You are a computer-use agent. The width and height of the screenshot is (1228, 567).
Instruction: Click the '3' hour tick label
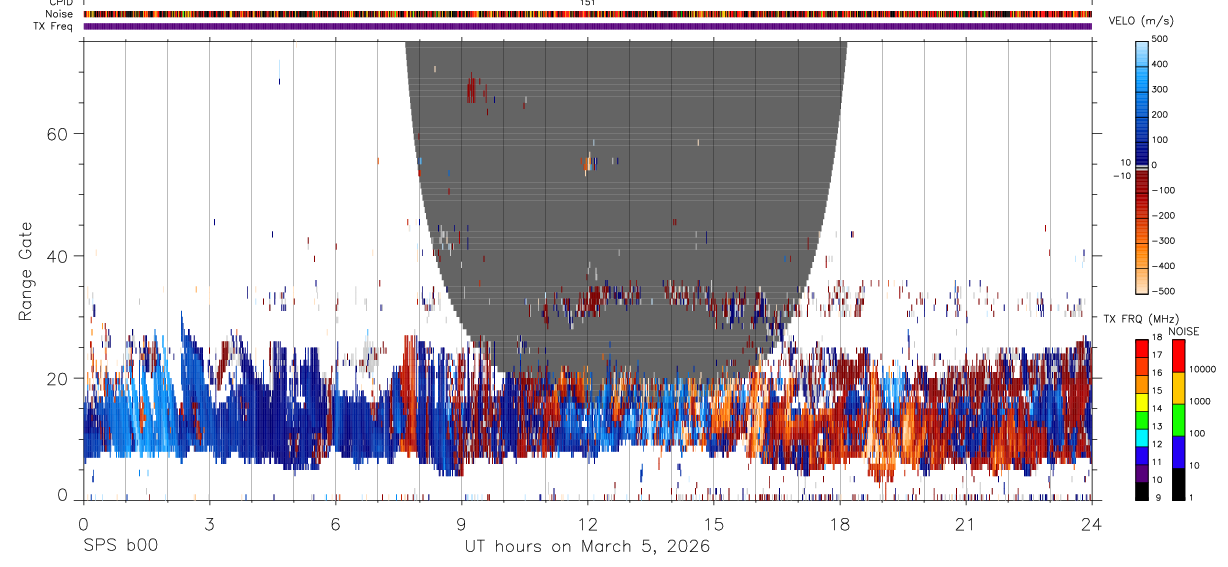[x=209, y=524]
